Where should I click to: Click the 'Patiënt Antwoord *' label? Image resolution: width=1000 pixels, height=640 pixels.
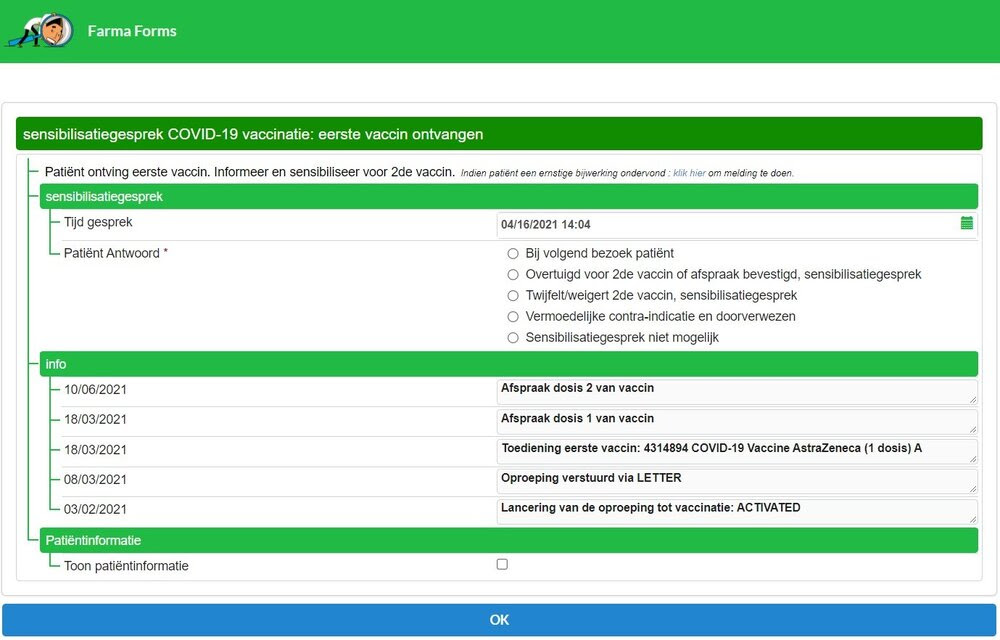(x=115, y=253)
